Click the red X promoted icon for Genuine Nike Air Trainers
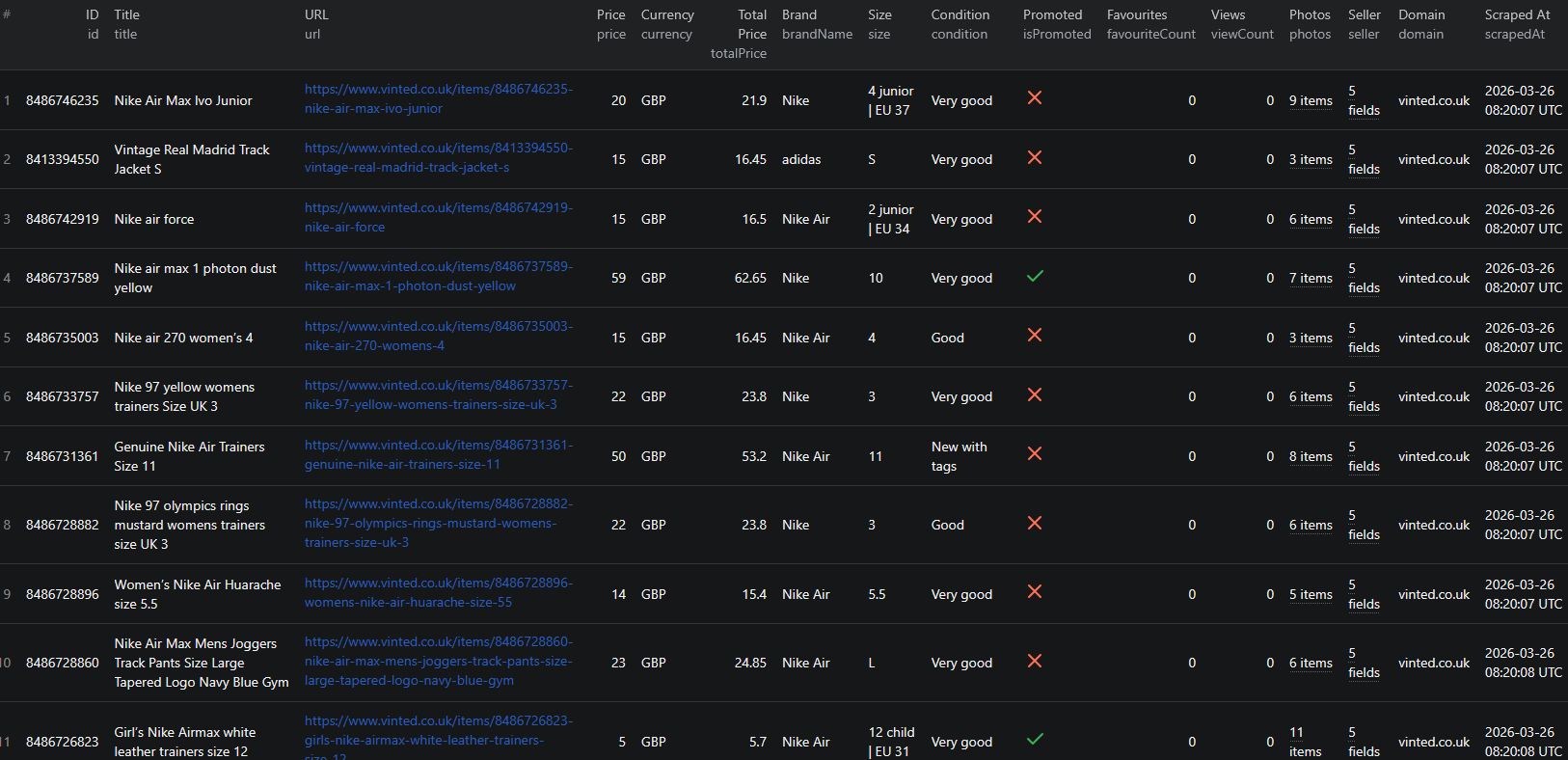The width and height of the screenshot is (1568, 760). click(1034, 454)
